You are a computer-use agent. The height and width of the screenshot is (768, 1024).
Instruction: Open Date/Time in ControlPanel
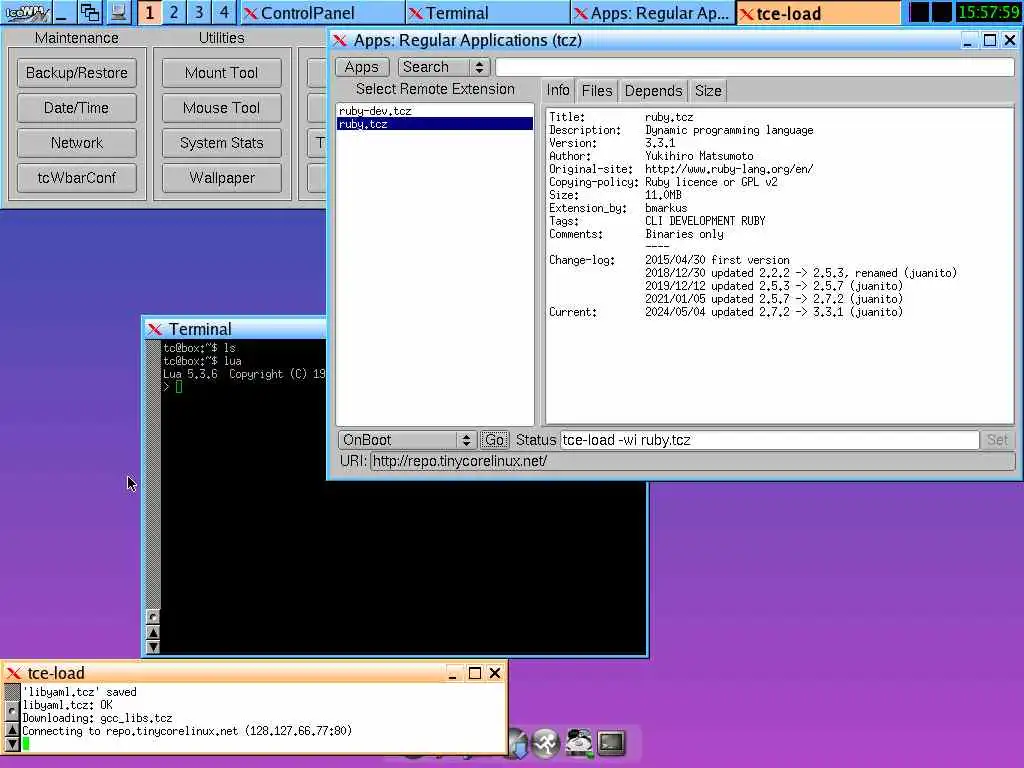coord(76,108)
